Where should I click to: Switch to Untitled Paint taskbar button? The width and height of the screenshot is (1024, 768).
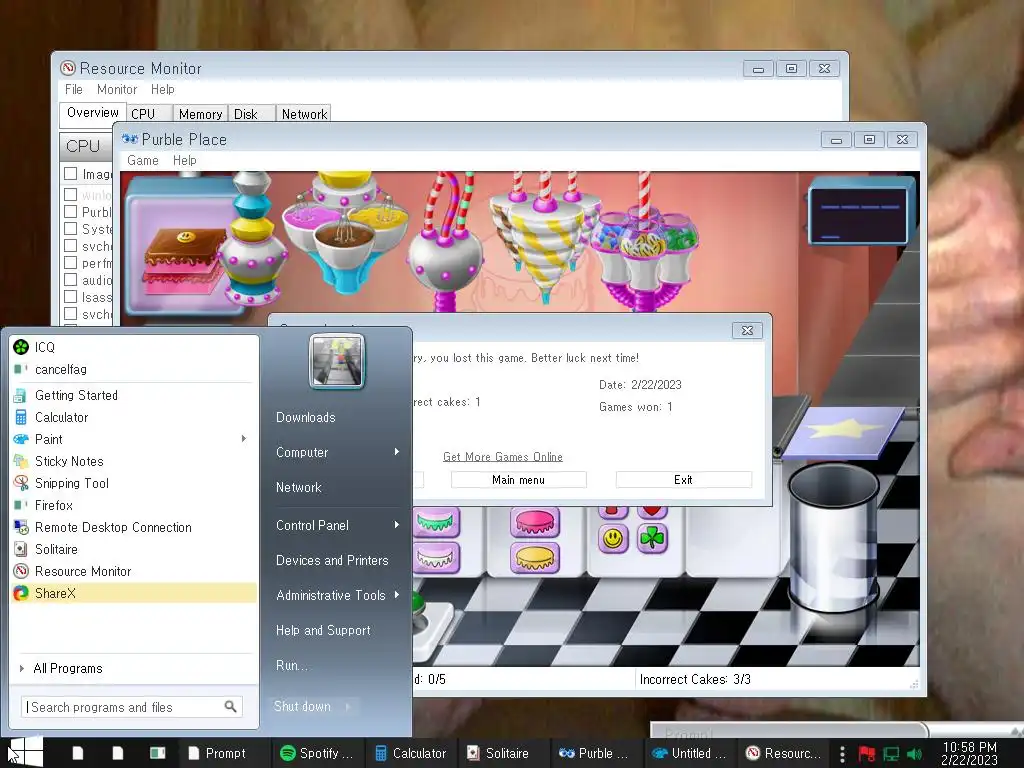pyautogui.click(x=689, y=753)
